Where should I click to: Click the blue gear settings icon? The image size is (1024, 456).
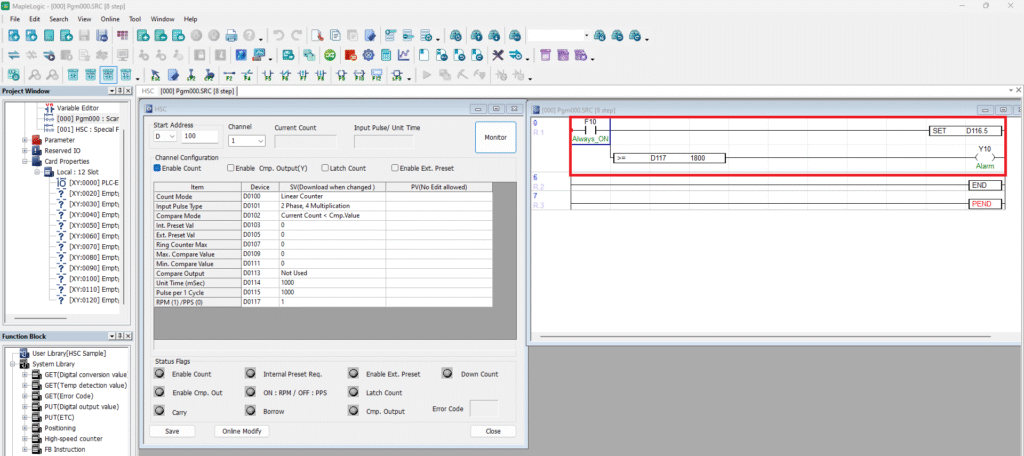point(369,55)
